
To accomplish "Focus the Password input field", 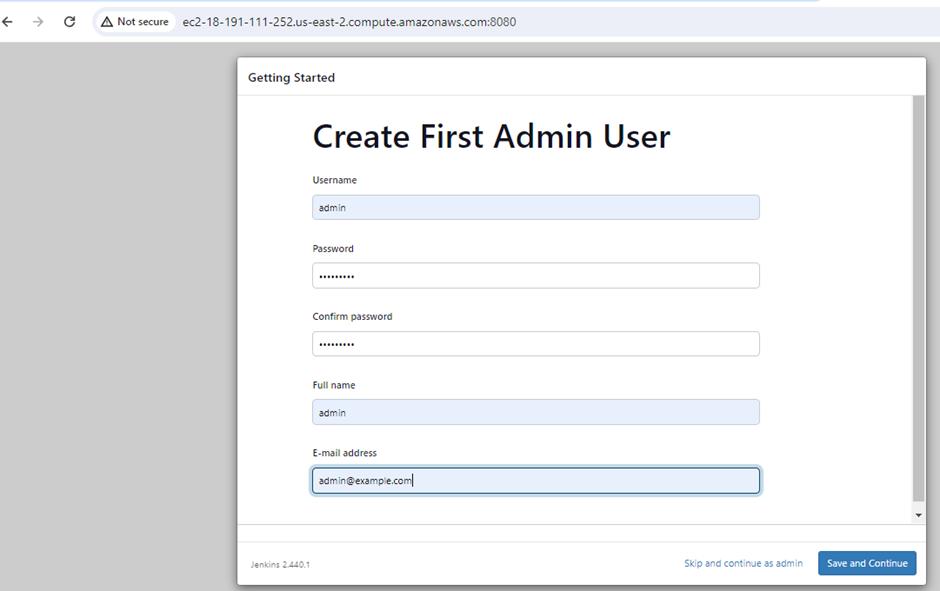I will pyautogui.click(x=535, y=275).
